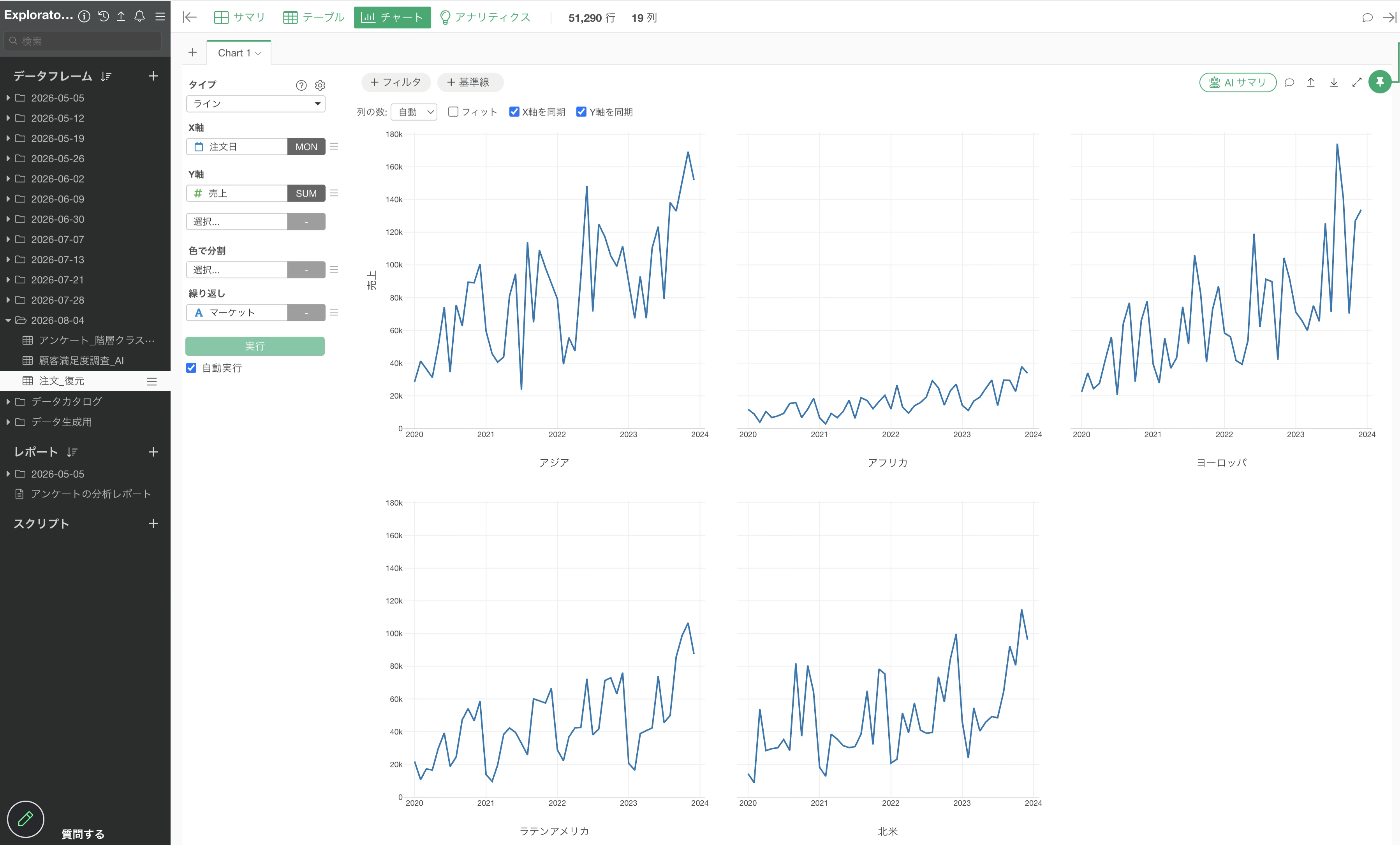Open chart settings gear icon
Screen dimensions: 1400x845
point(320,85)
